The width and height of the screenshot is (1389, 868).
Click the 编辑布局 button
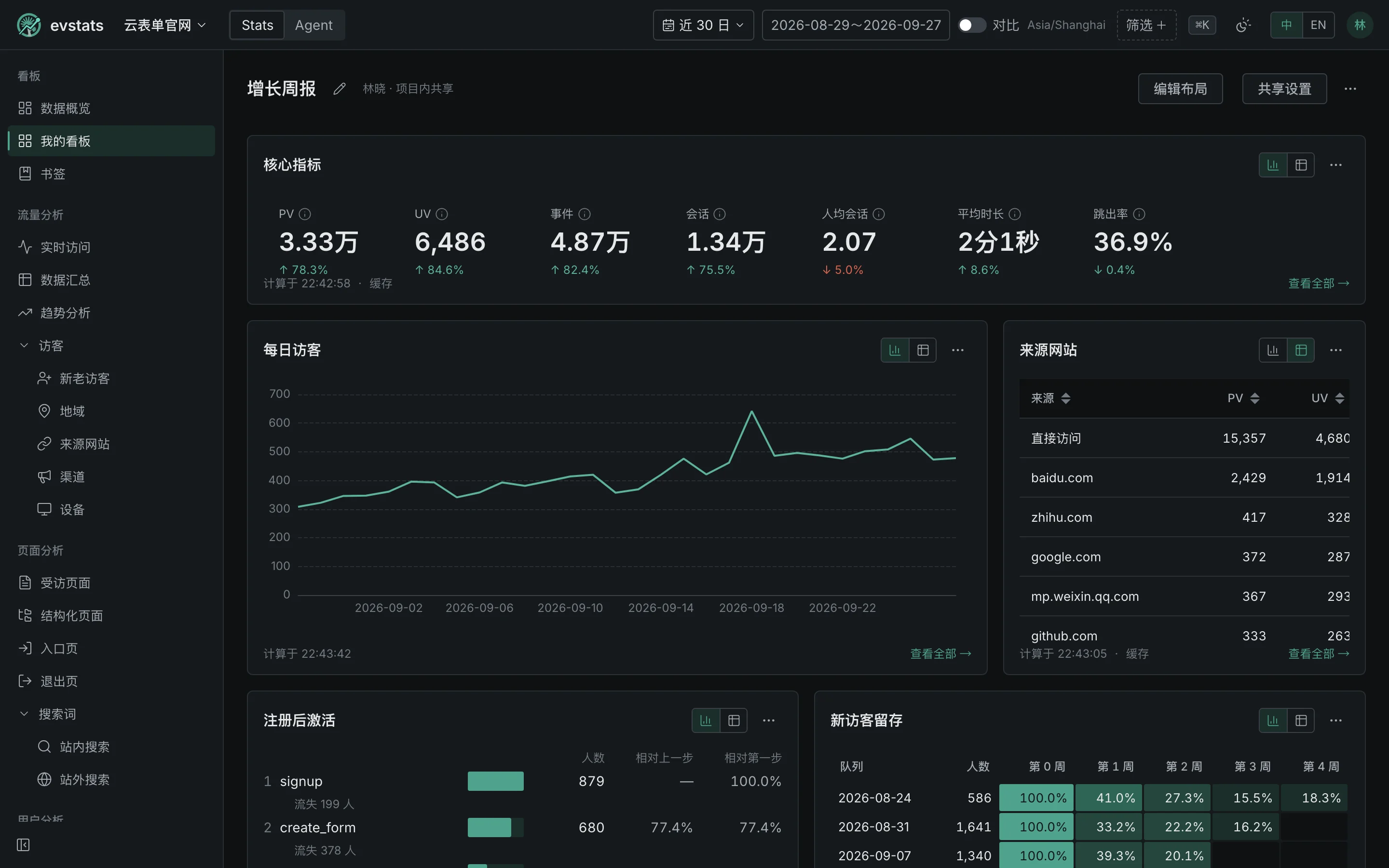pos(1180,88)
